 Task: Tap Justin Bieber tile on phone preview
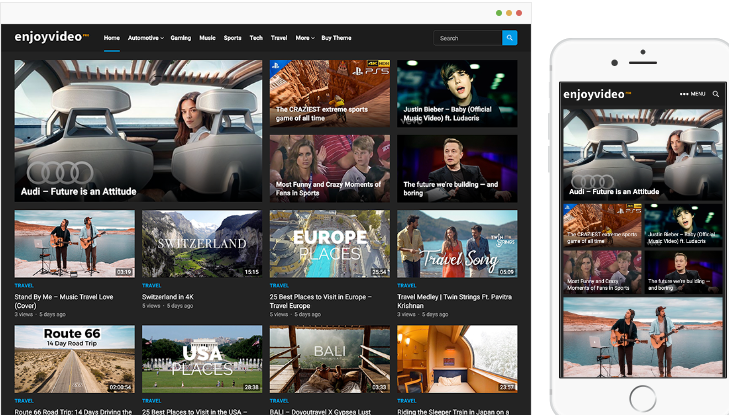pyautogui.click(x=683, y=225)
